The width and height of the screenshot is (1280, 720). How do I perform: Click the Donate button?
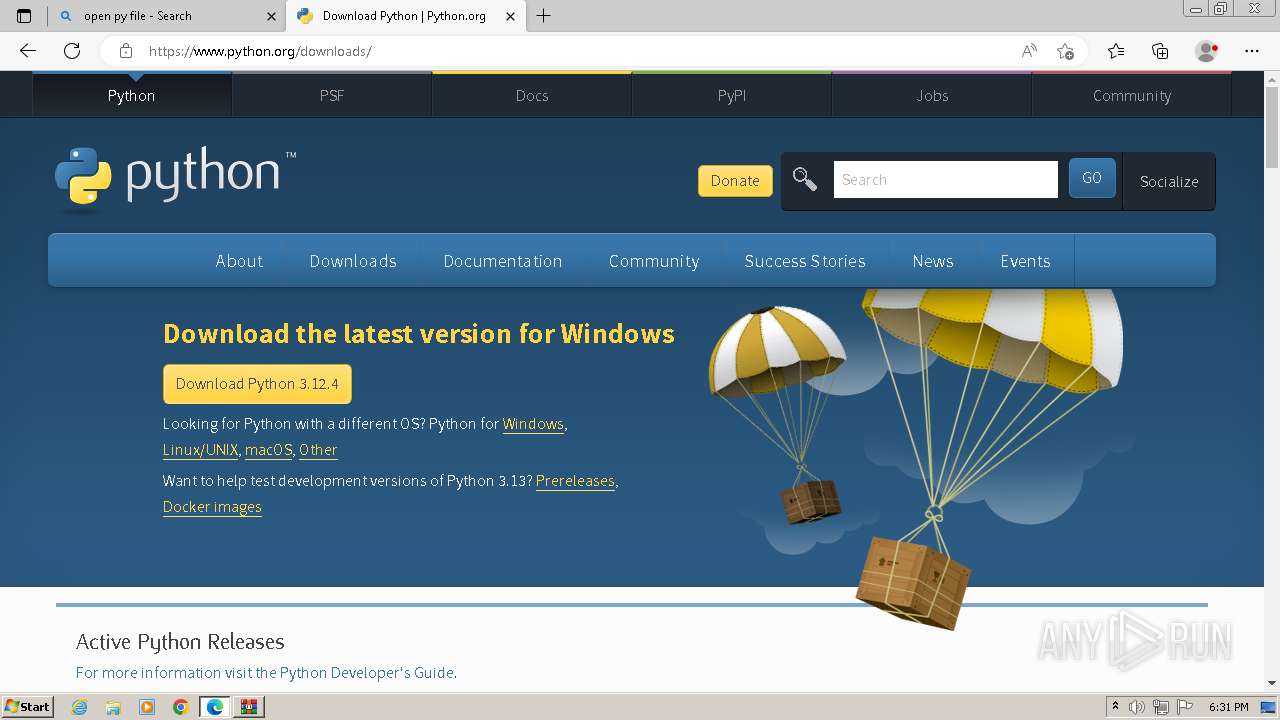pyautogui.click(x=735, y=181)
